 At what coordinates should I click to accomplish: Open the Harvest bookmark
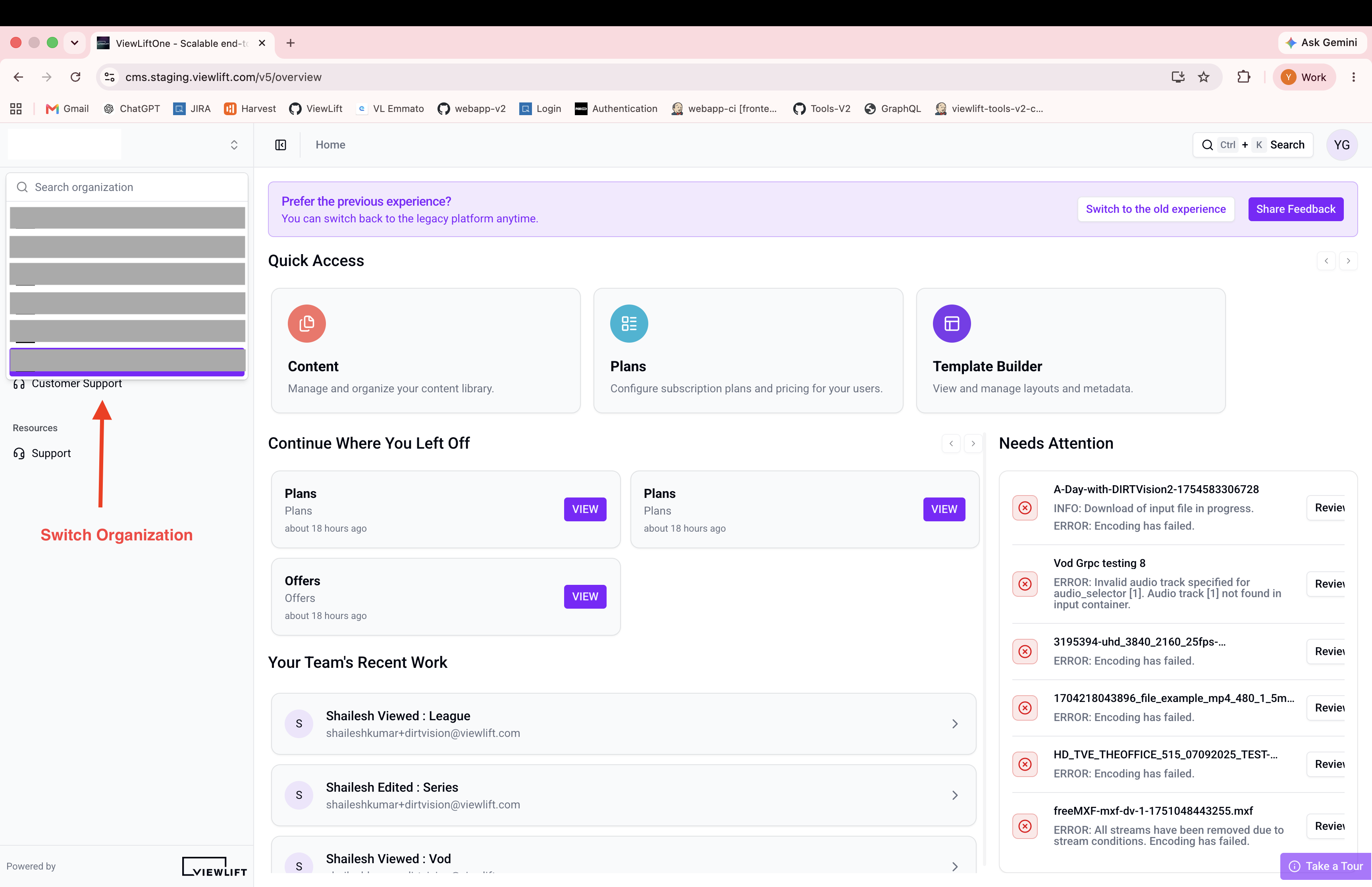tap(250, 109)
